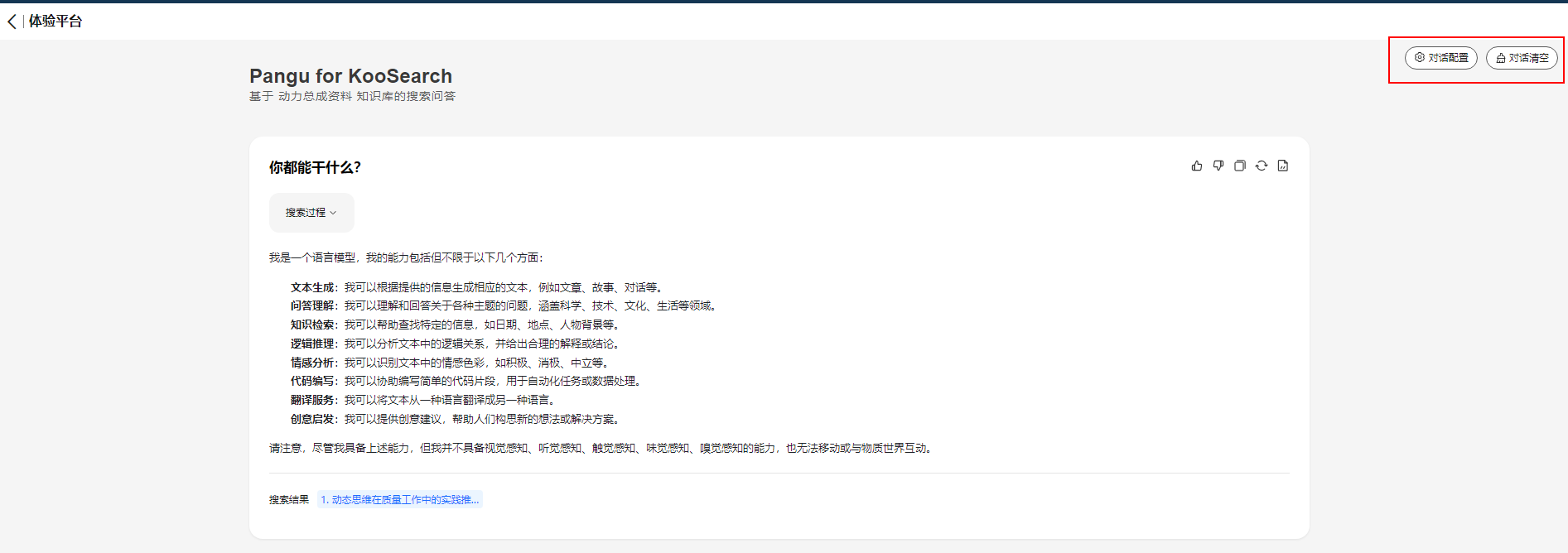Copy the answer with the copy icon
1568x553 pixels.
coord(1240,166)
